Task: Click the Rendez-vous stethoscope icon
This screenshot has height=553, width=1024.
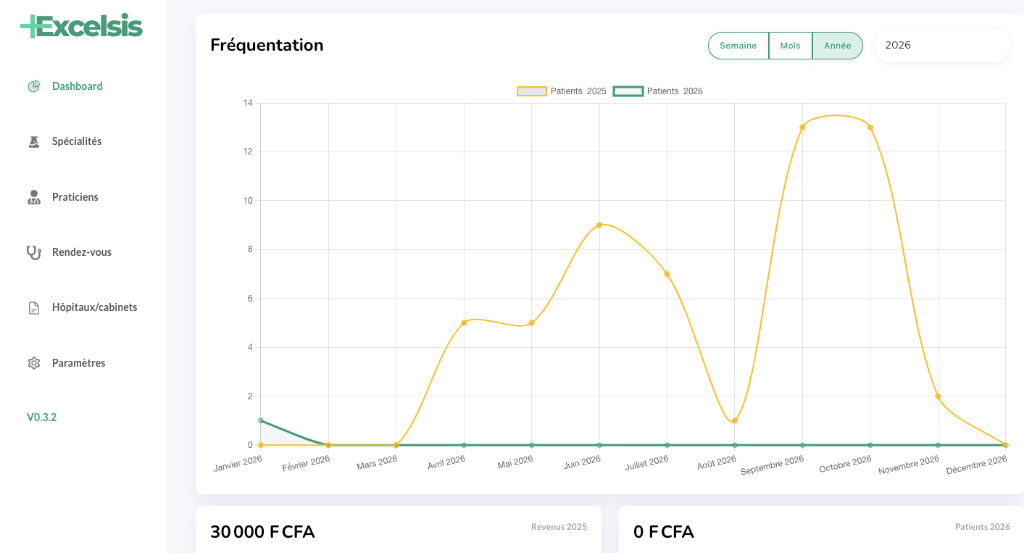Action: tap(34, 252)
